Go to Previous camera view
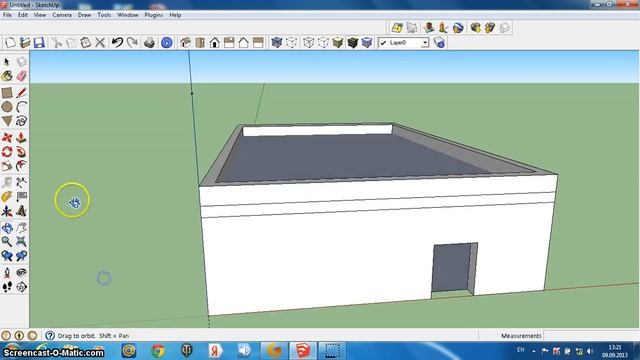The width and height of the screenshot is (640, 360). 7,256
